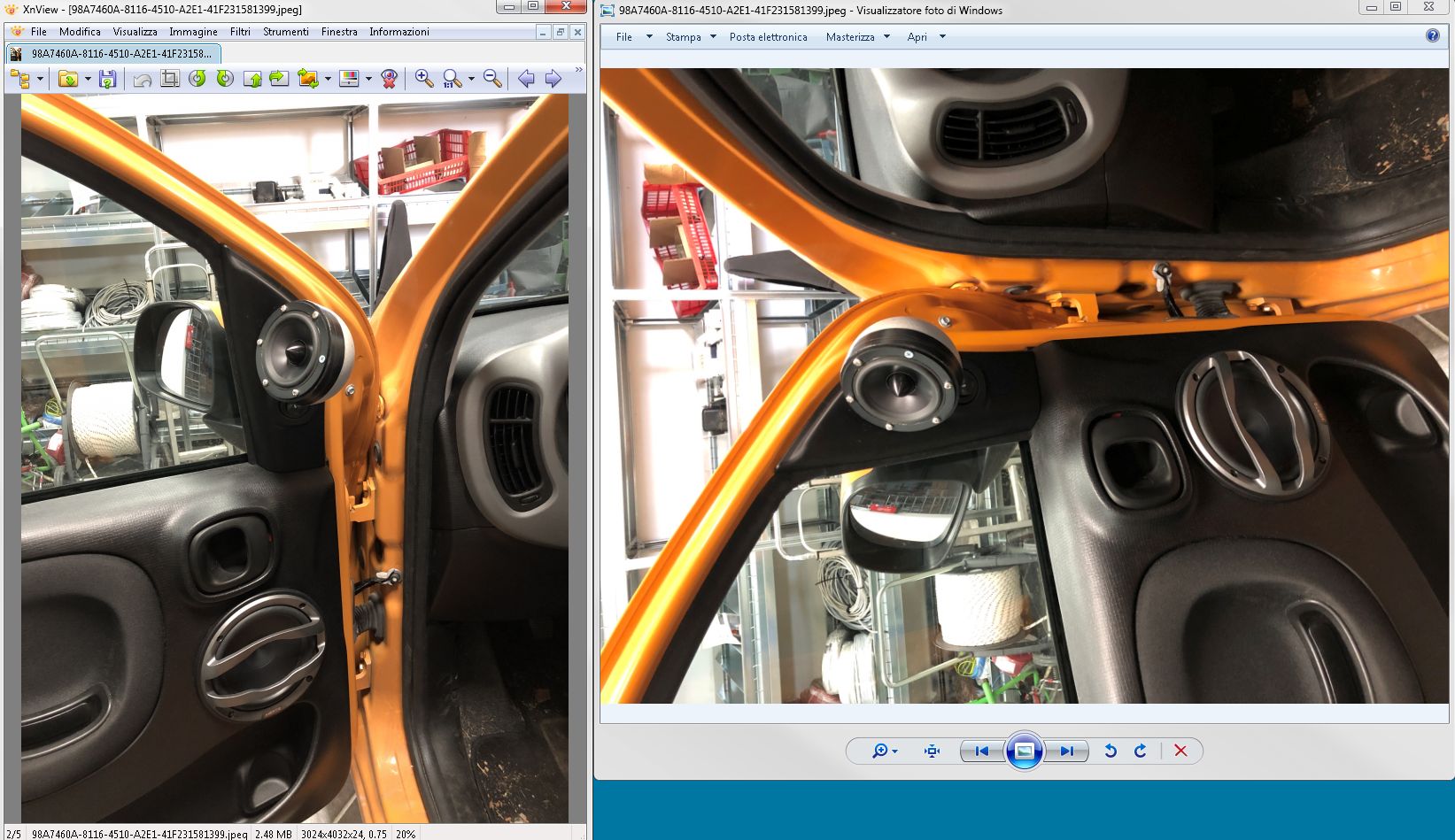Viewport: 1455px width, 840px height.
Task: Click the save-as floppy disk icon
Action: [107, 79]
